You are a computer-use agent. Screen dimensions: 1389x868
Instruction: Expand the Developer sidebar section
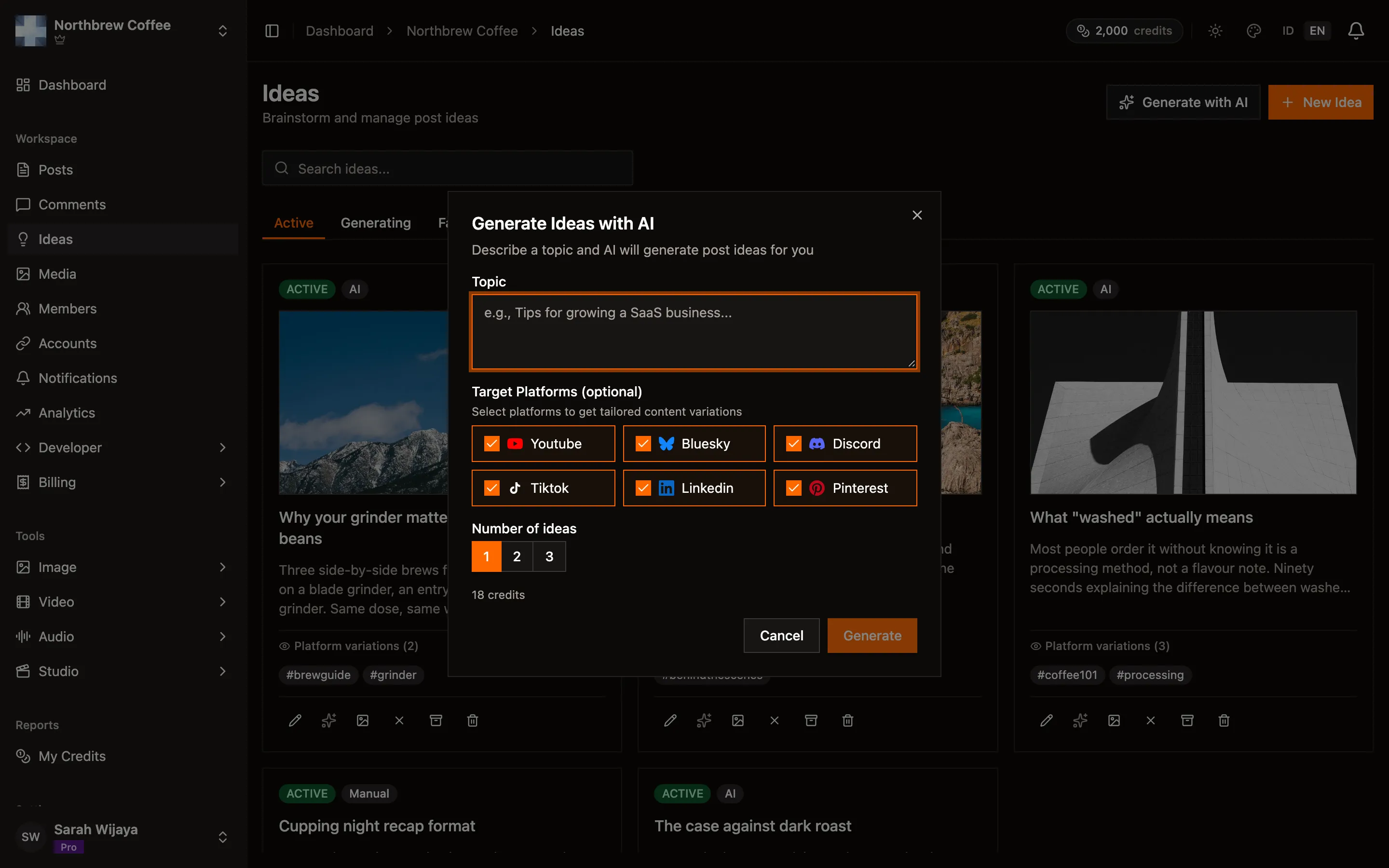pyautogui.click(x=123, y=448)
